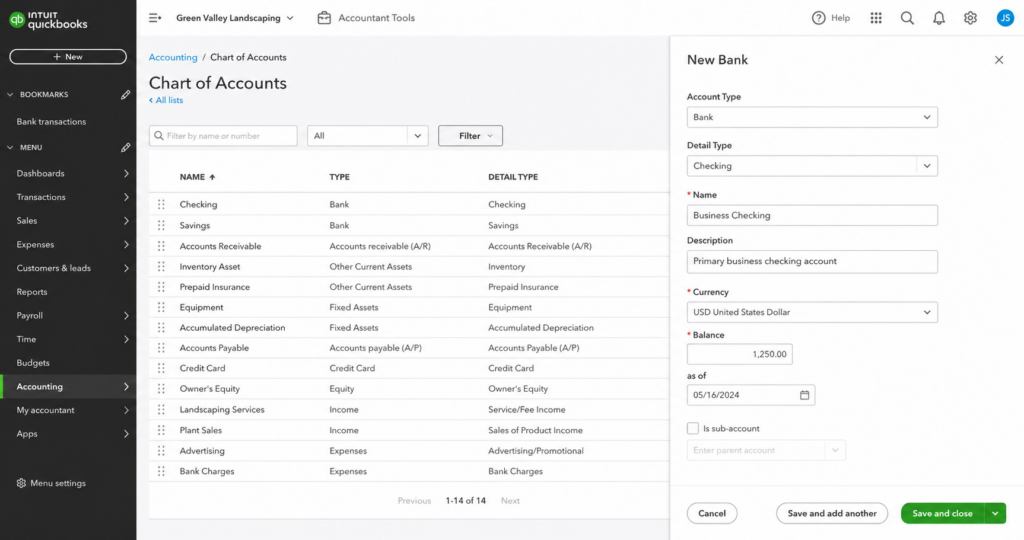The width and height of the screenshot is (1024, 540).
Task: Open the JS user profile avatar
Action: tap(1005, 18)
